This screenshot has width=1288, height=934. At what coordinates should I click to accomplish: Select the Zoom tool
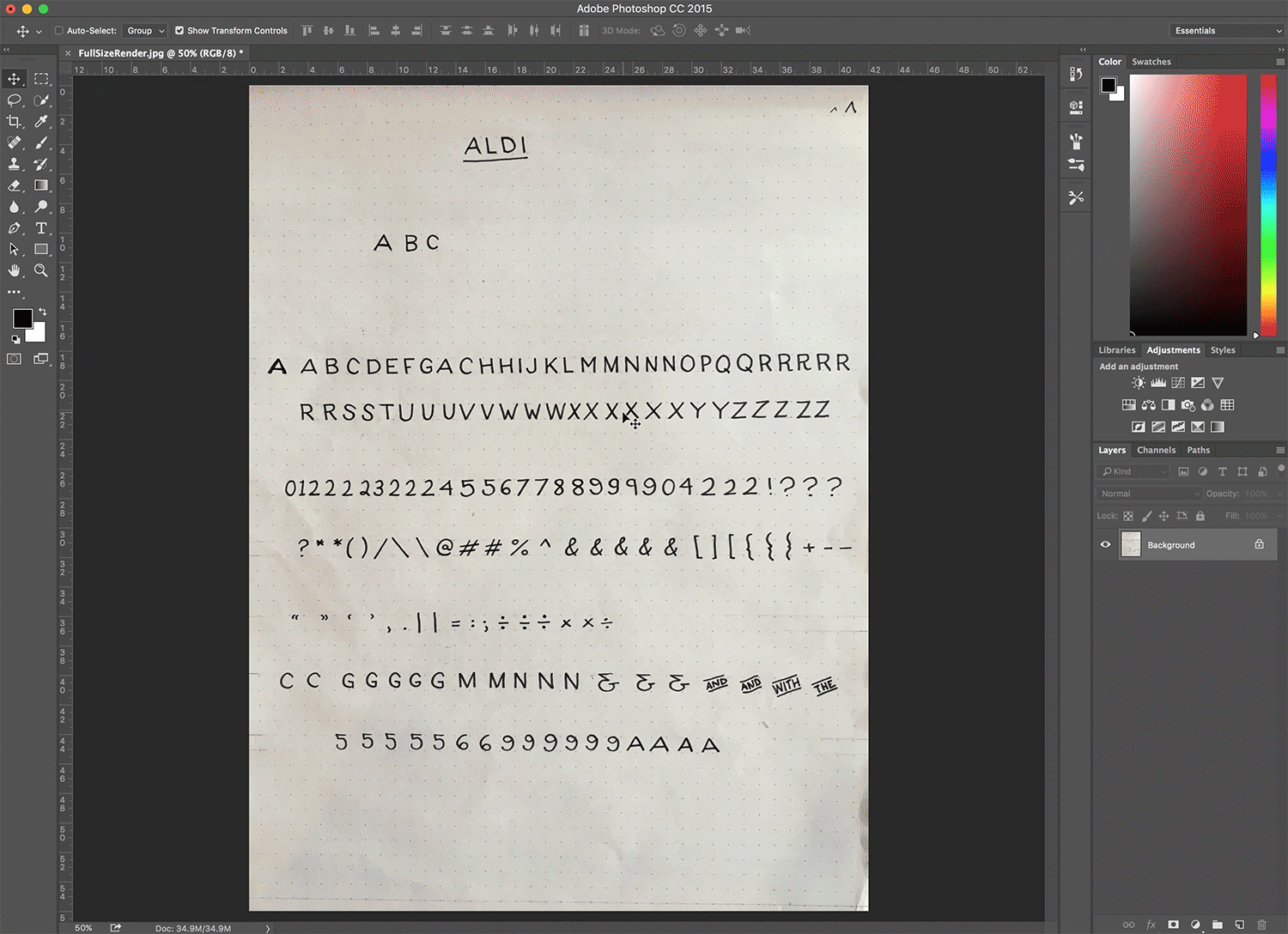coord(40,270)
